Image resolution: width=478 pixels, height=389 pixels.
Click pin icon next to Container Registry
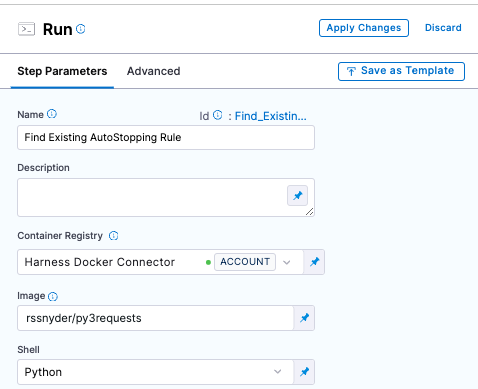314,262
